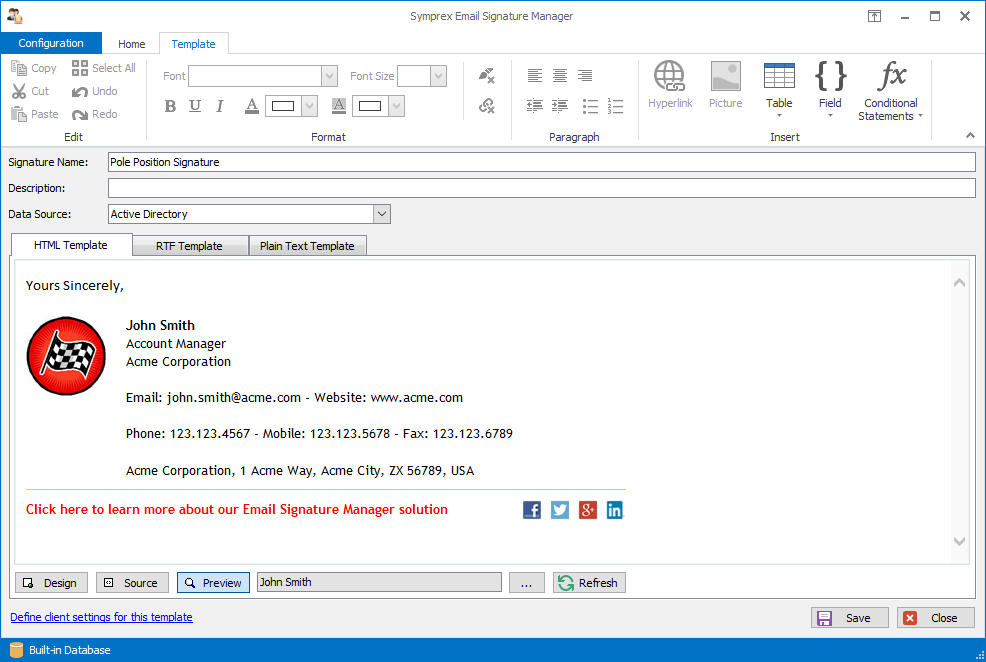
Task: Collapse the ribbon with the chevron
Action: [970, 135]
